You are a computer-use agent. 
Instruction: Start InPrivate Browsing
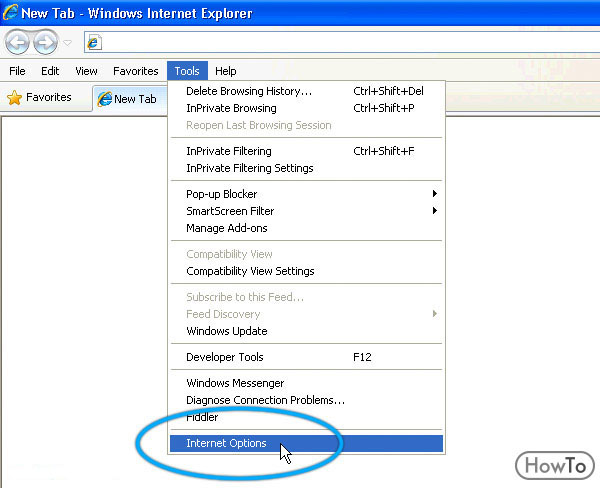[x=306, y=108]
